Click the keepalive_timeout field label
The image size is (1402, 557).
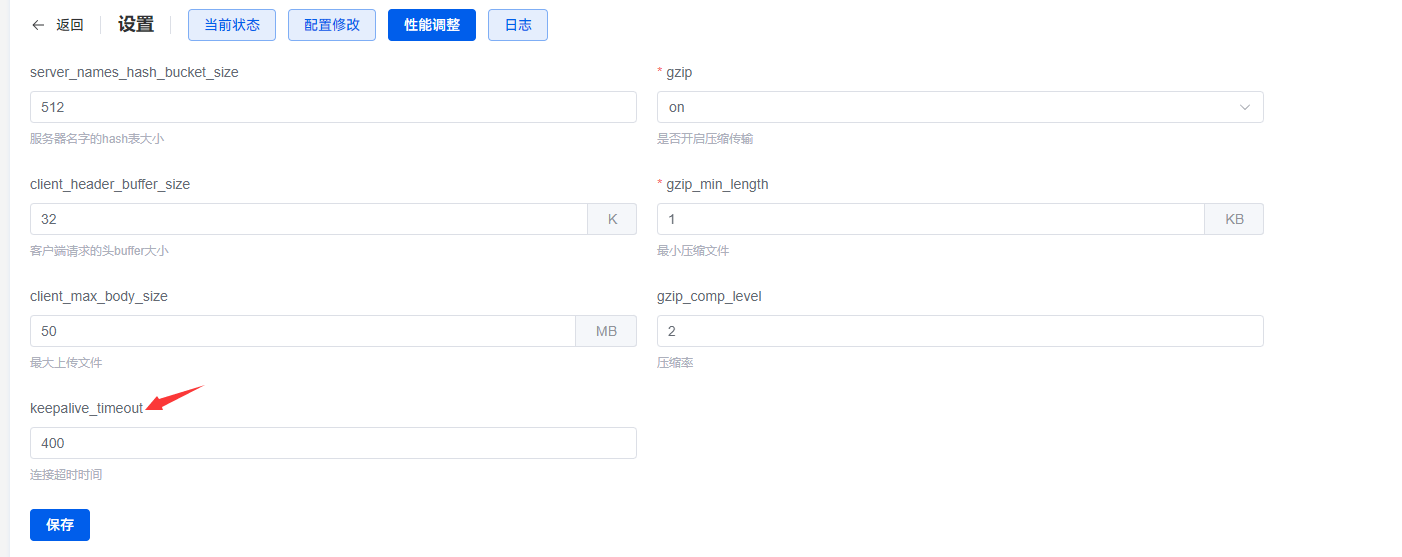point(86,408)
